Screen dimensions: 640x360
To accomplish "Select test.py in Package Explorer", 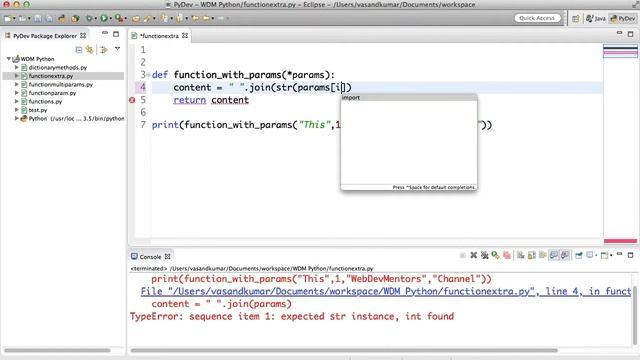I will (38, 110).
